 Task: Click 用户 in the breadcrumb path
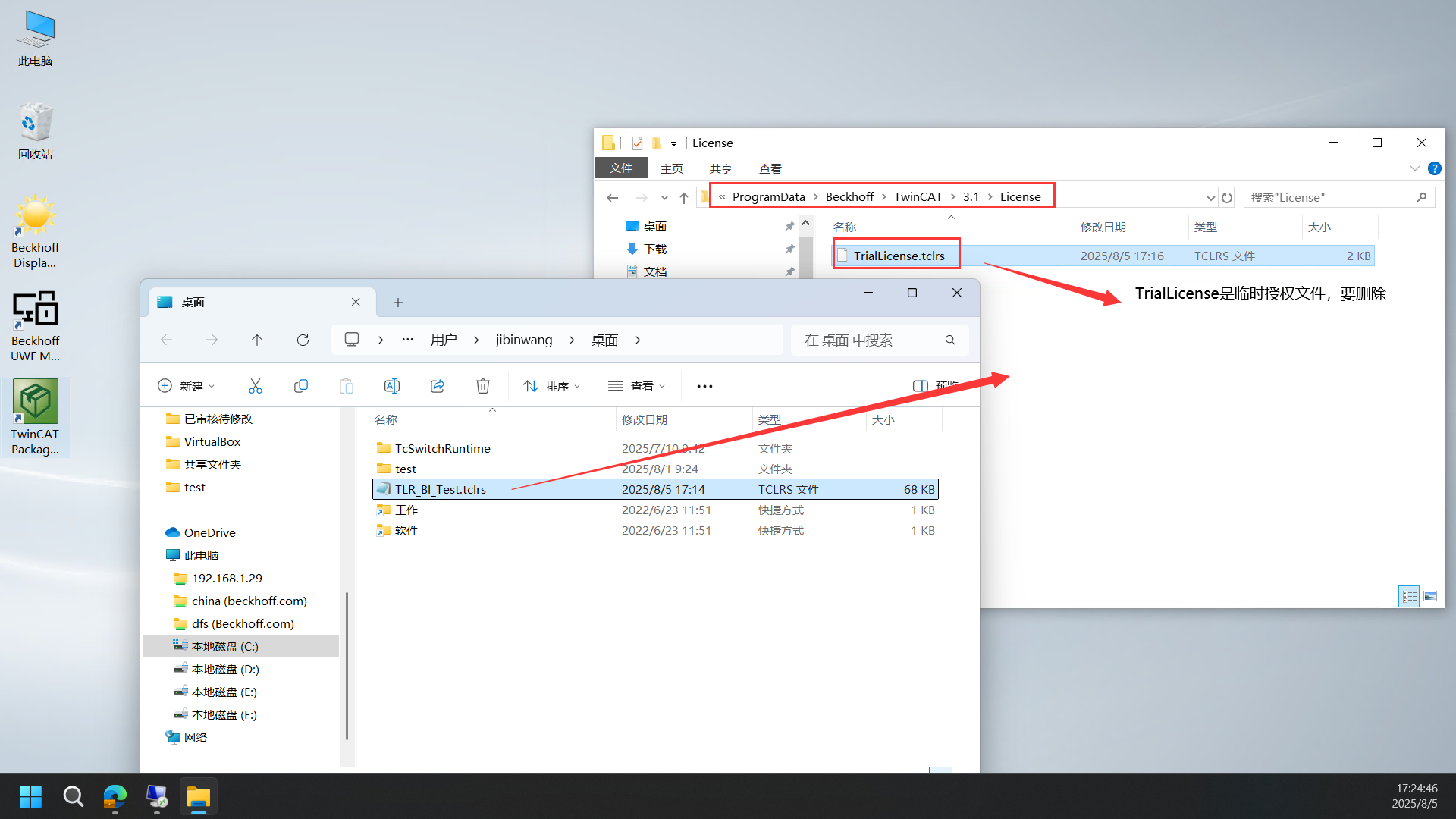click(444, 340)
